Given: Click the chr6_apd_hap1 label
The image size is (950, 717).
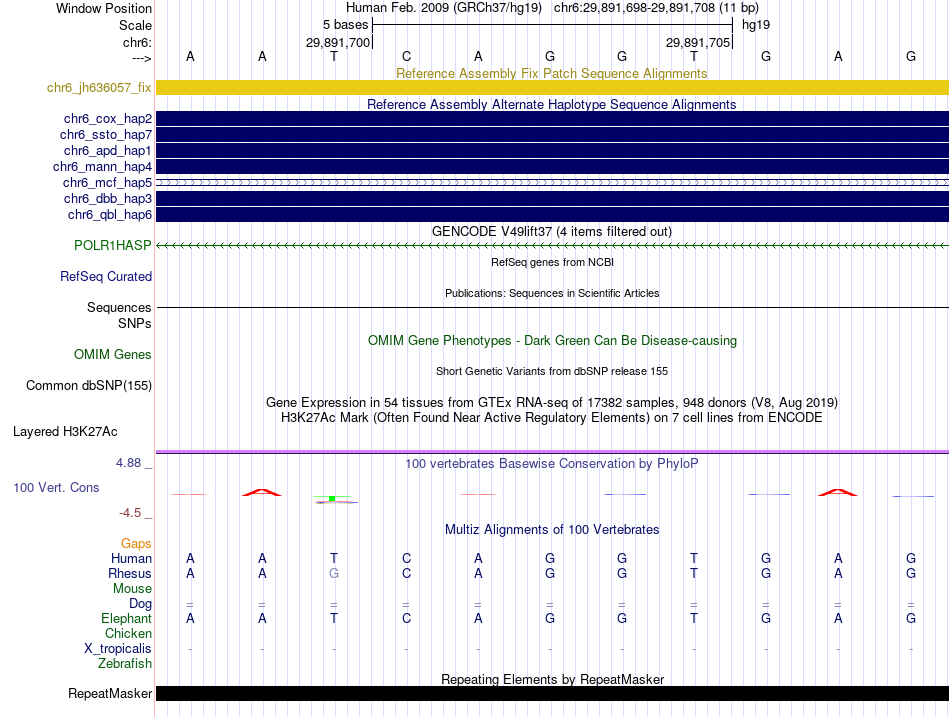Looking at the screenshot, I should tap(108, 150).
